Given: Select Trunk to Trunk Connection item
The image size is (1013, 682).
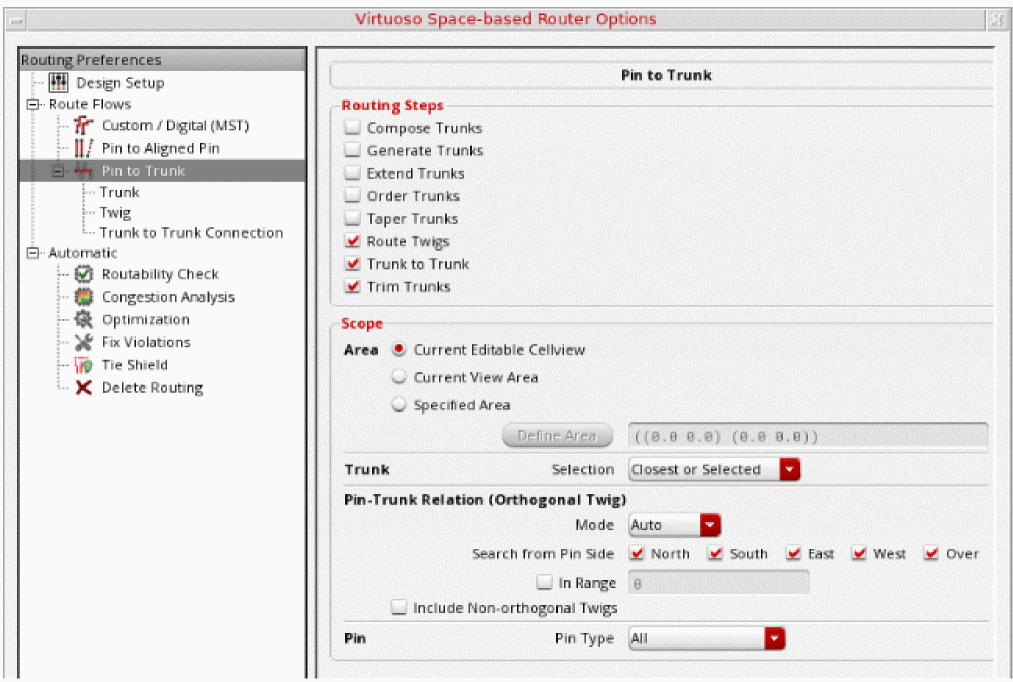Looking at the screenshot, I should coord(191,232).
